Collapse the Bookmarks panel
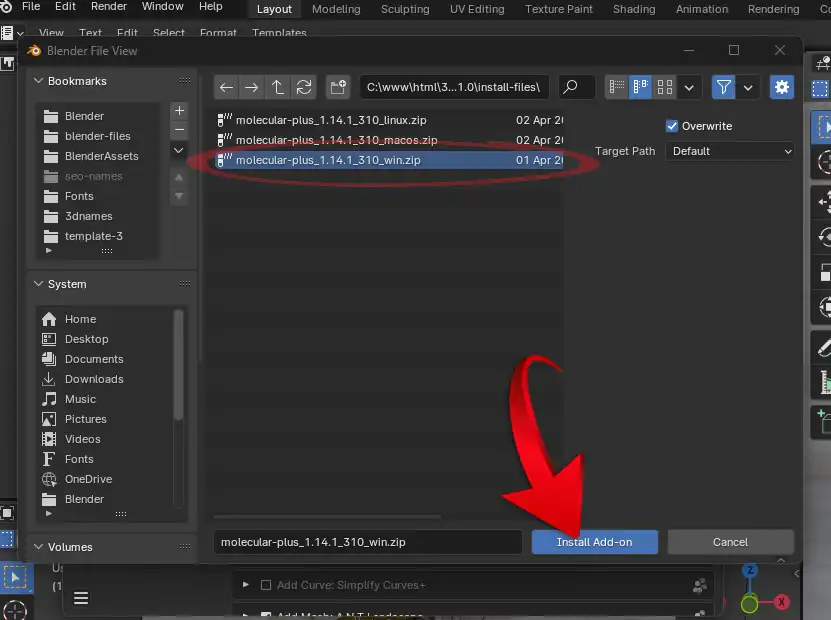The width and height of the screenshot is (831, 620). (38, 81)
